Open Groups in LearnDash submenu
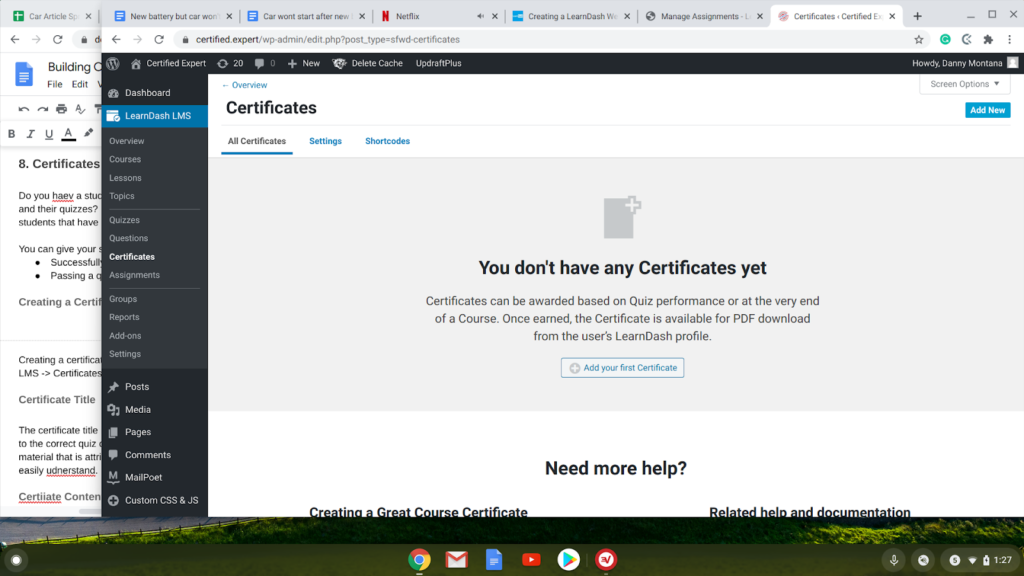The width and height of the screenshot is (1024, 576). click(x=123, y=299)
